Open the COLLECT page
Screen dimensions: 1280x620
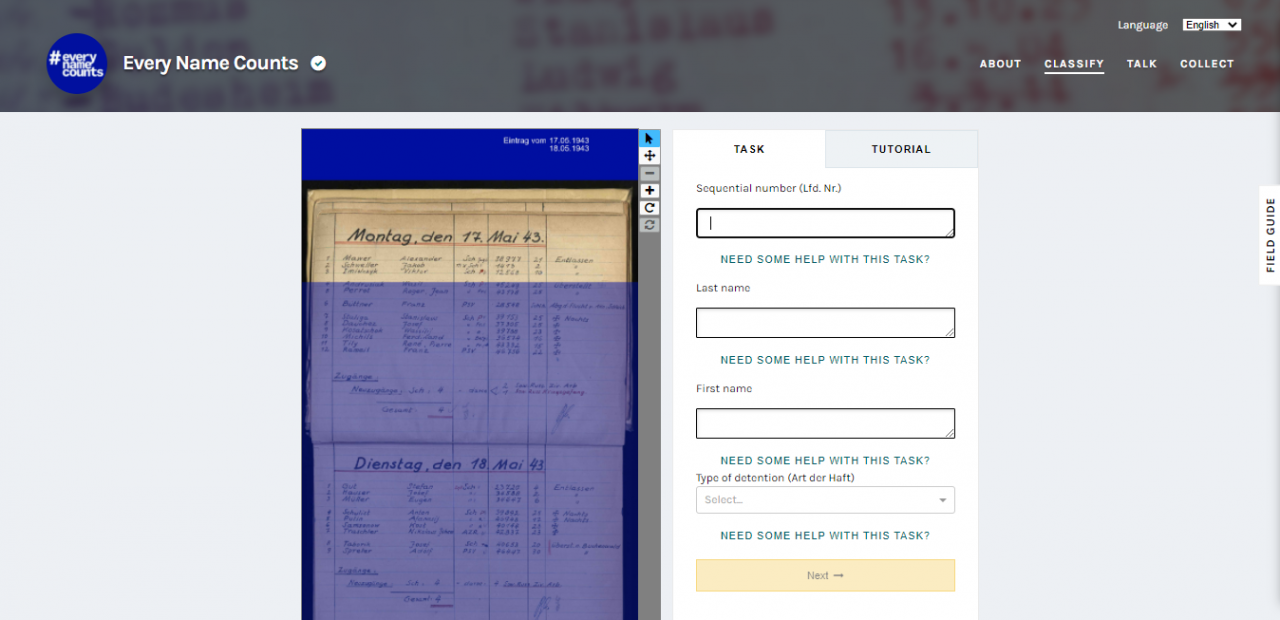(1207, 64)
